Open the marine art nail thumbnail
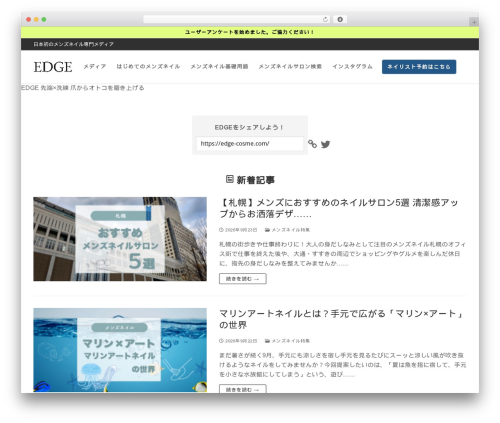The height and width of the screenshot is (423, 500). [x=120, y=350]
